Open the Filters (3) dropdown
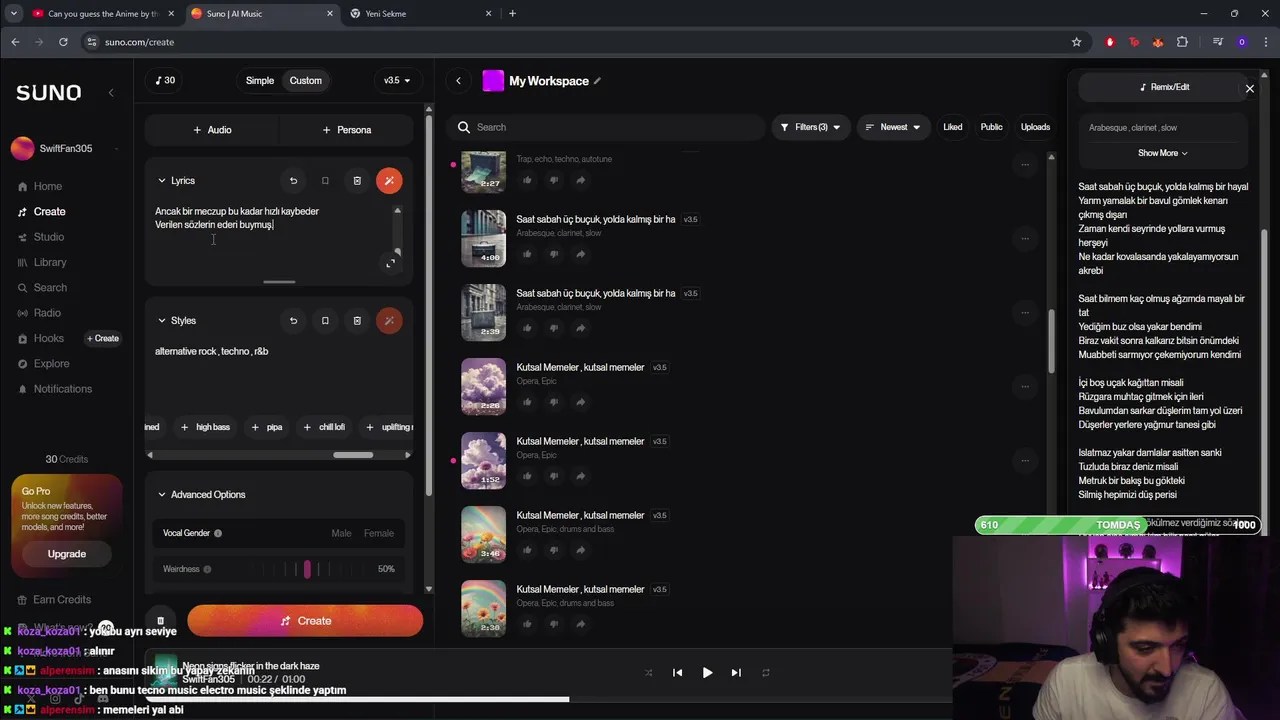Screen dimensions: 1280x720 pos(810,127)
